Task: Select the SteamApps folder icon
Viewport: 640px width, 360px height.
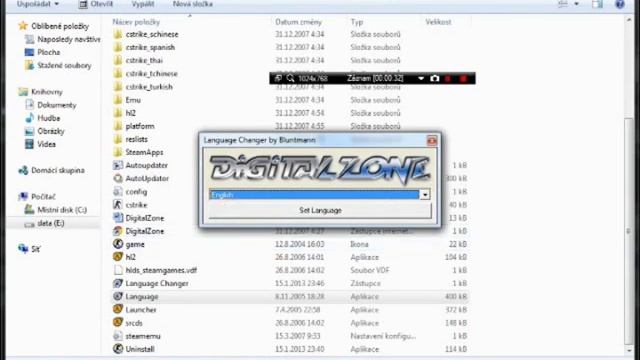Action: (118, 152)
